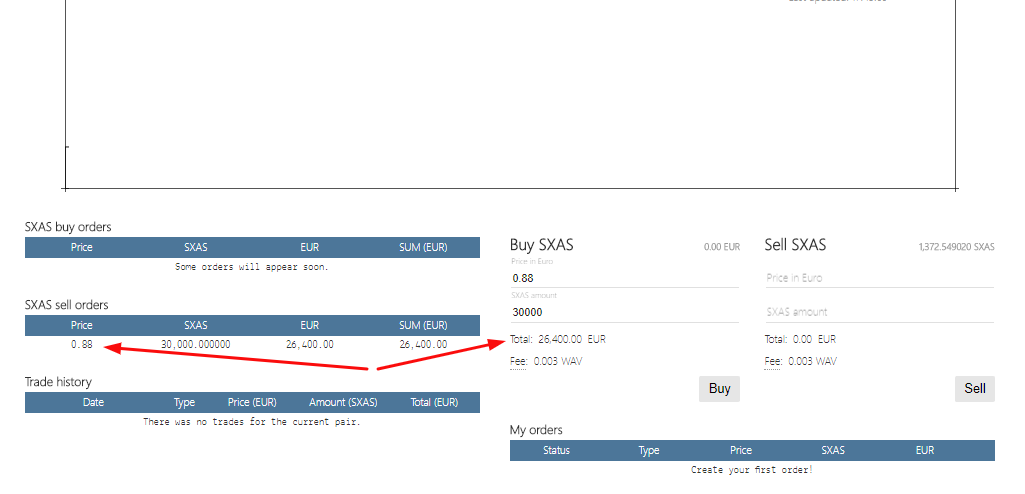This screenshot has height=494, width=1025.
Task: Click the Price (EUR) header in Trade history
Action: coord(252,403)
